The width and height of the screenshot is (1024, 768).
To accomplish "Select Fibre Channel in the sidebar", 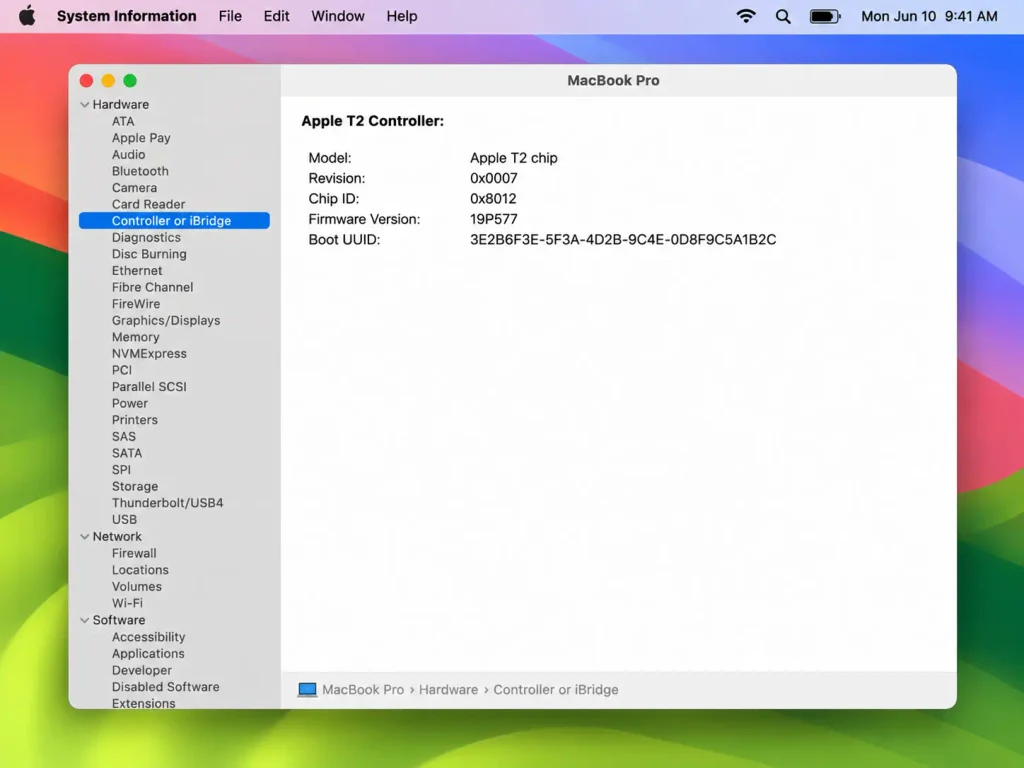I will pyautogui.click(x=152, y=287).
